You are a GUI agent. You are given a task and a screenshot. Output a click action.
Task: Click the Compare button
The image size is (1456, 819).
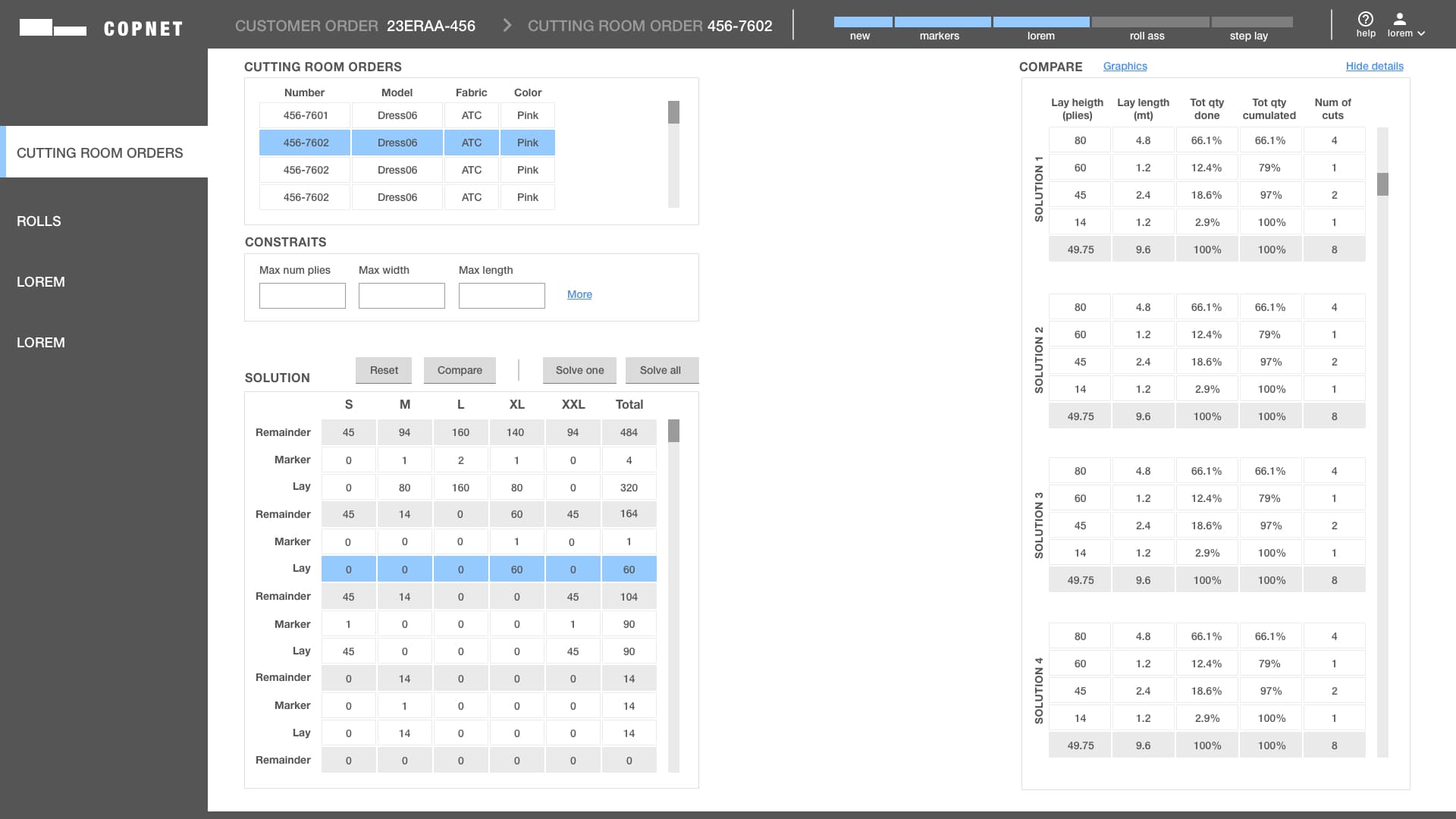pos(460,370)
